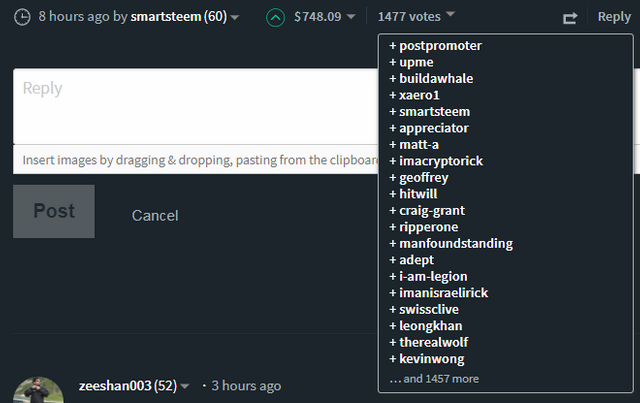Open payout details dropdown beside $748.09
This screenshot has width=640, height=403.
(351, 17)
